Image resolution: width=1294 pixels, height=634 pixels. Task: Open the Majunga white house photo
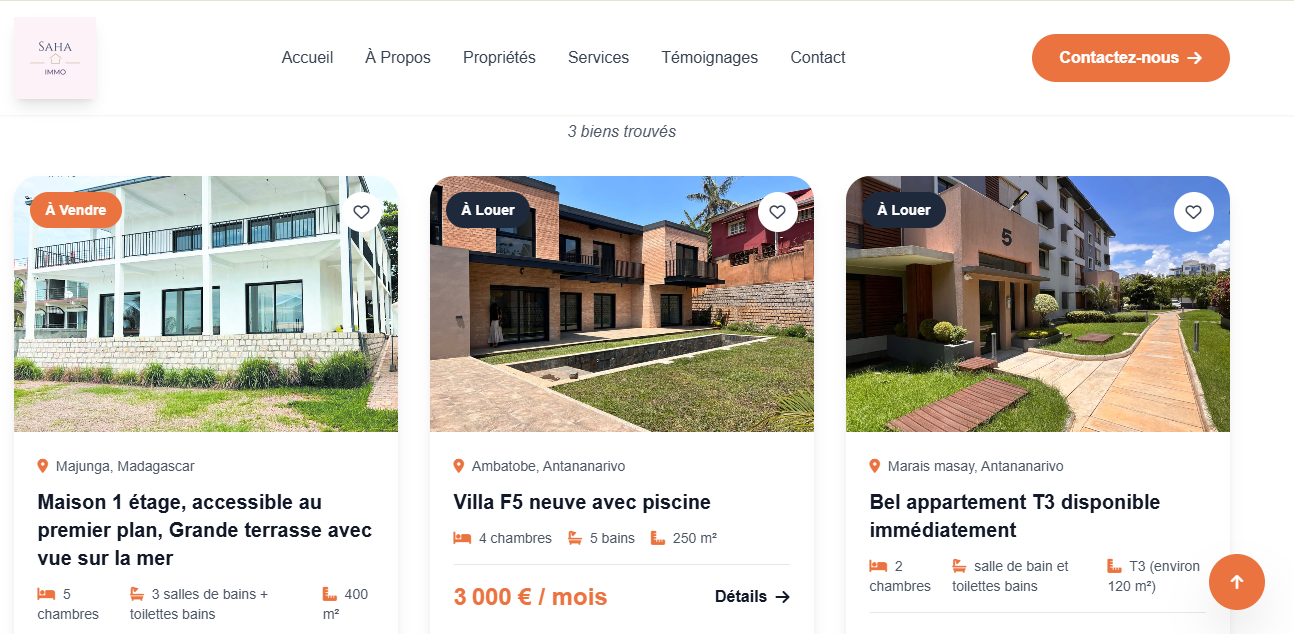point(206,304)
